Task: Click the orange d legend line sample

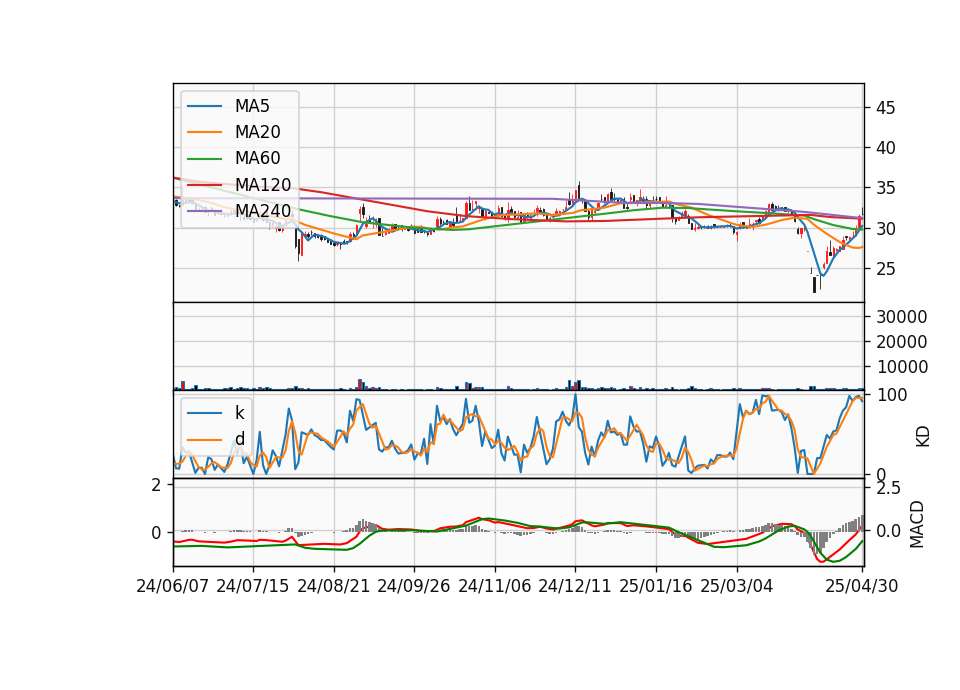Action: [204, 440]
